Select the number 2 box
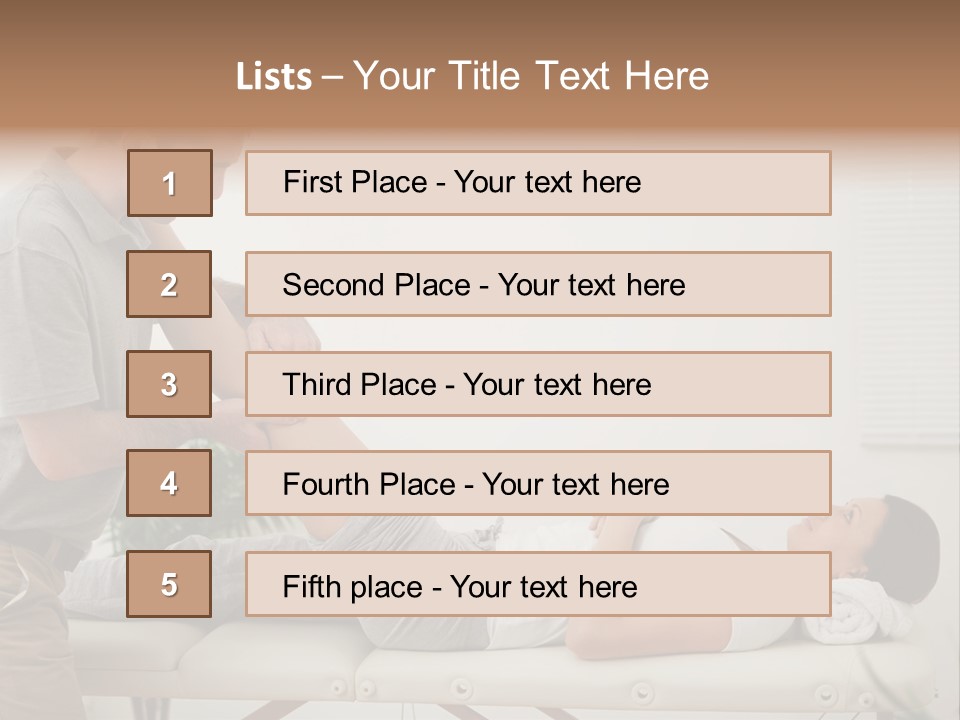 point(169,284)
